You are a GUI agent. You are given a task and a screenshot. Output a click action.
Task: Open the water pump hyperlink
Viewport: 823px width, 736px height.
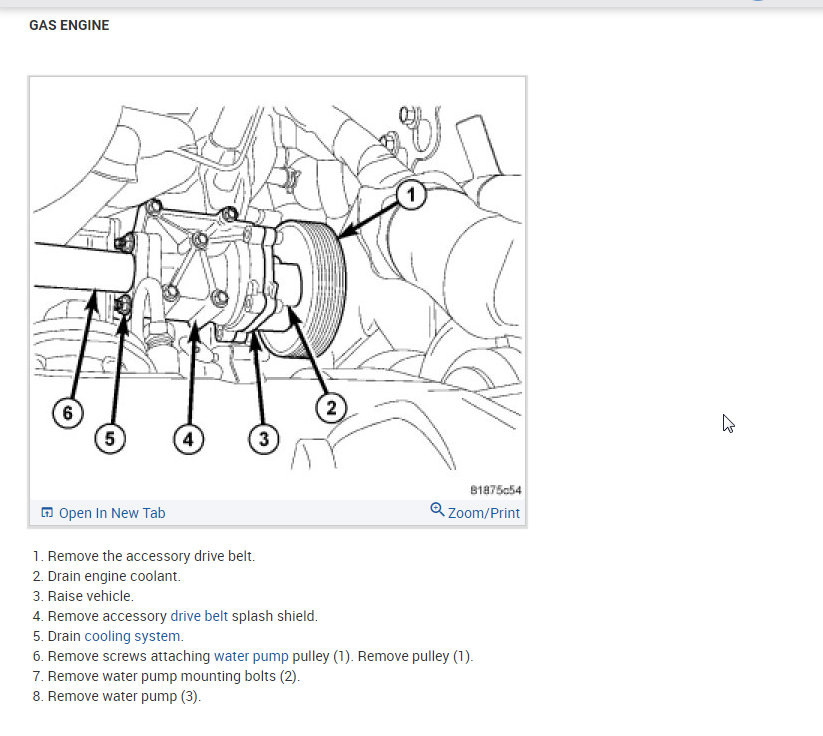[251, 656]
